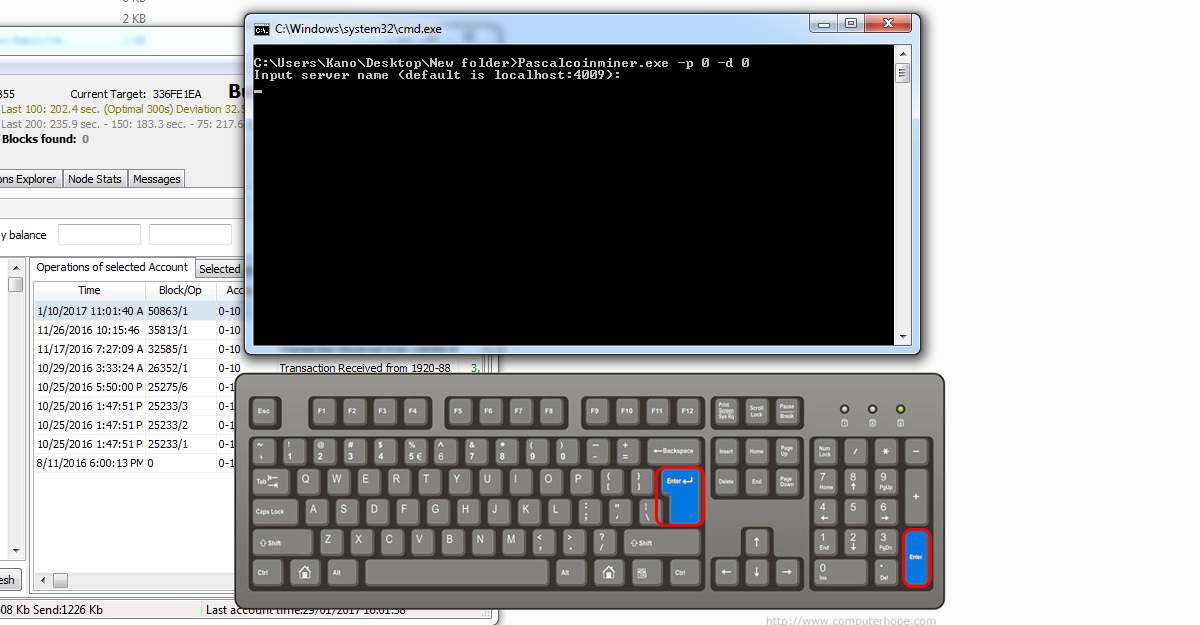Click the Num Lock key on the keypad
Screen dimensions: 1200x625
[824, 452]
